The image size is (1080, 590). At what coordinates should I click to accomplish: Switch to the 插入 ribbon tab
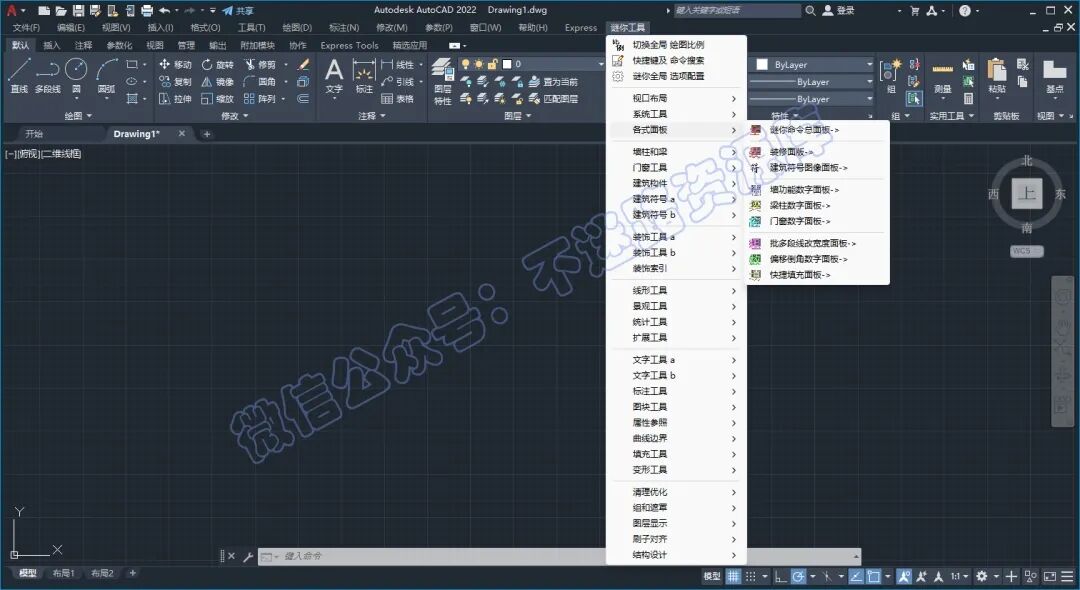(x=52, y=45)
